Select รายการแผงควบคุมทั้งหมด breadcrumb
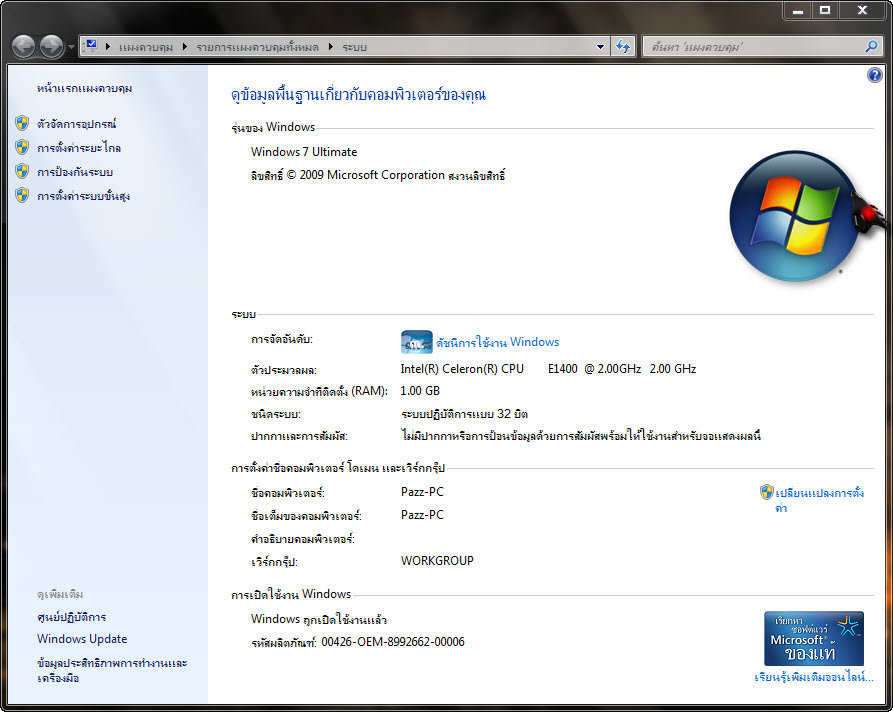Image resolution: width=893 pixels, height=712 pixels. (257, 47)
